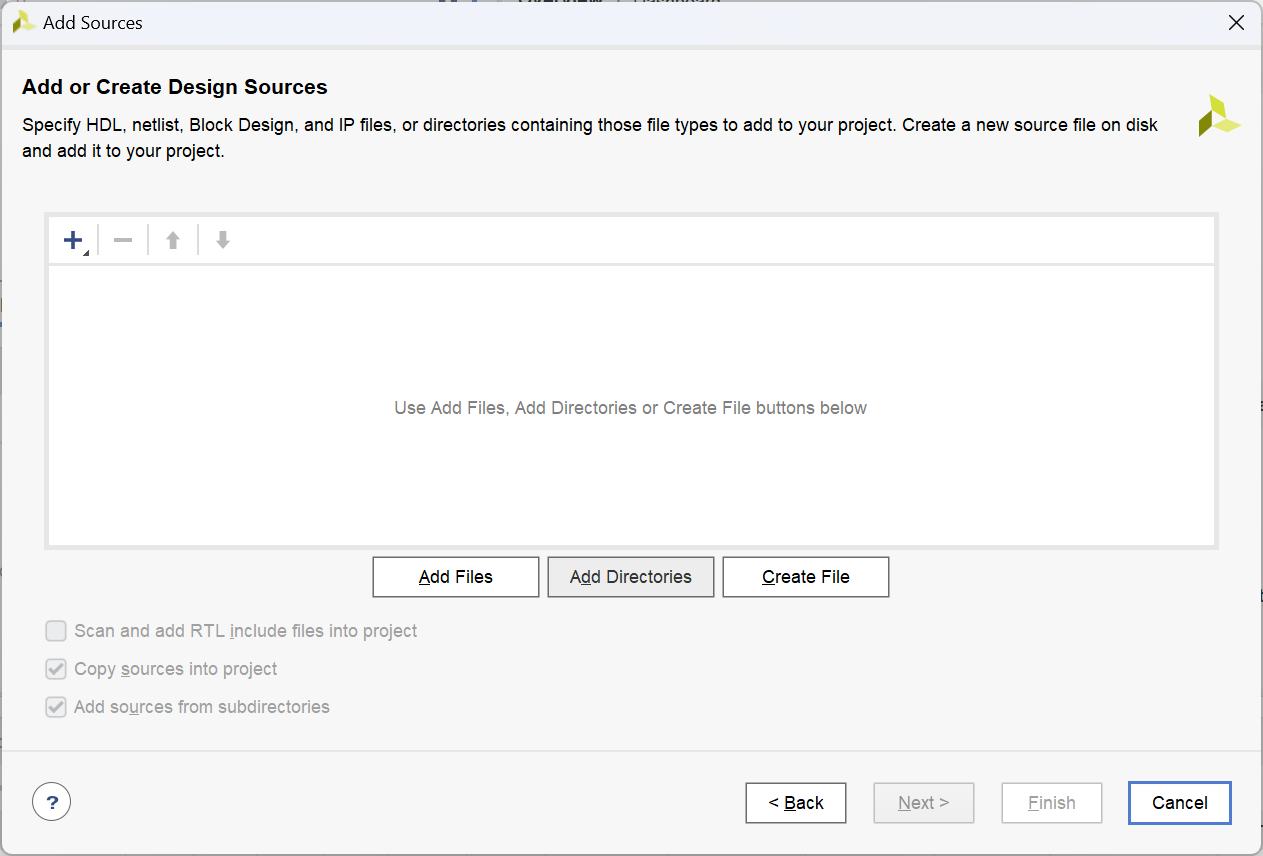
Task: Close the Add Sources dialog window
Action: [x=1236, y=22]
